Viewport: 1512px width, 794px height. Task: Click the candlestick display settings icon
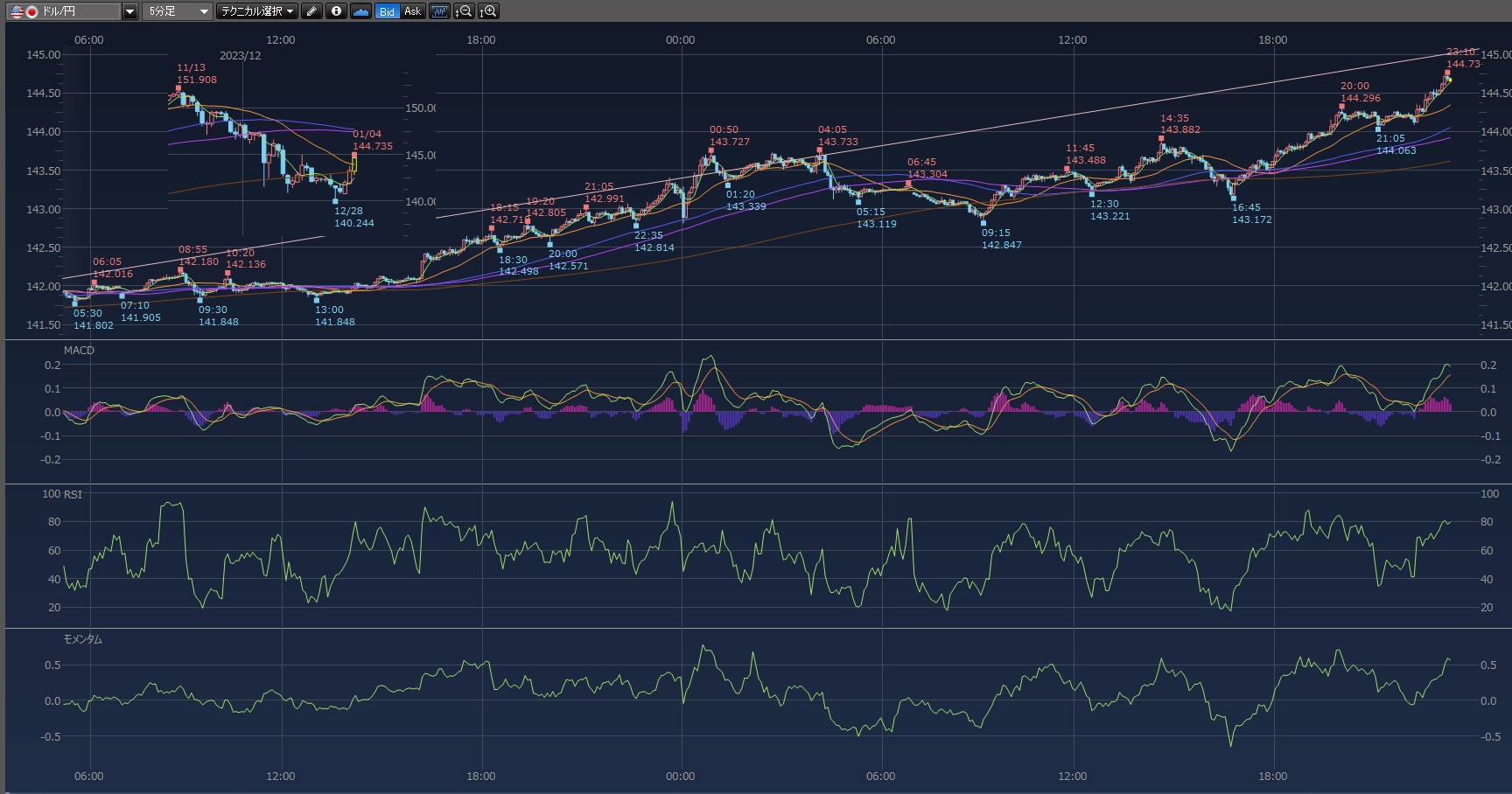[439, 11]
